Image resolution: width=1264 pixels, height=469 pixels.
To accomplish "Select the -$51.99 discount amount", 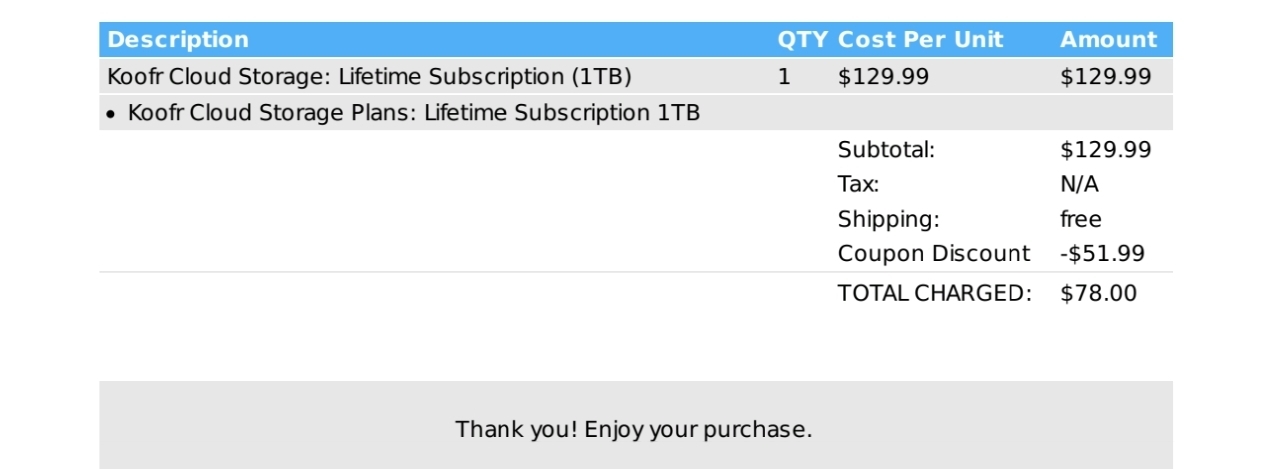I will (1102, 254).
